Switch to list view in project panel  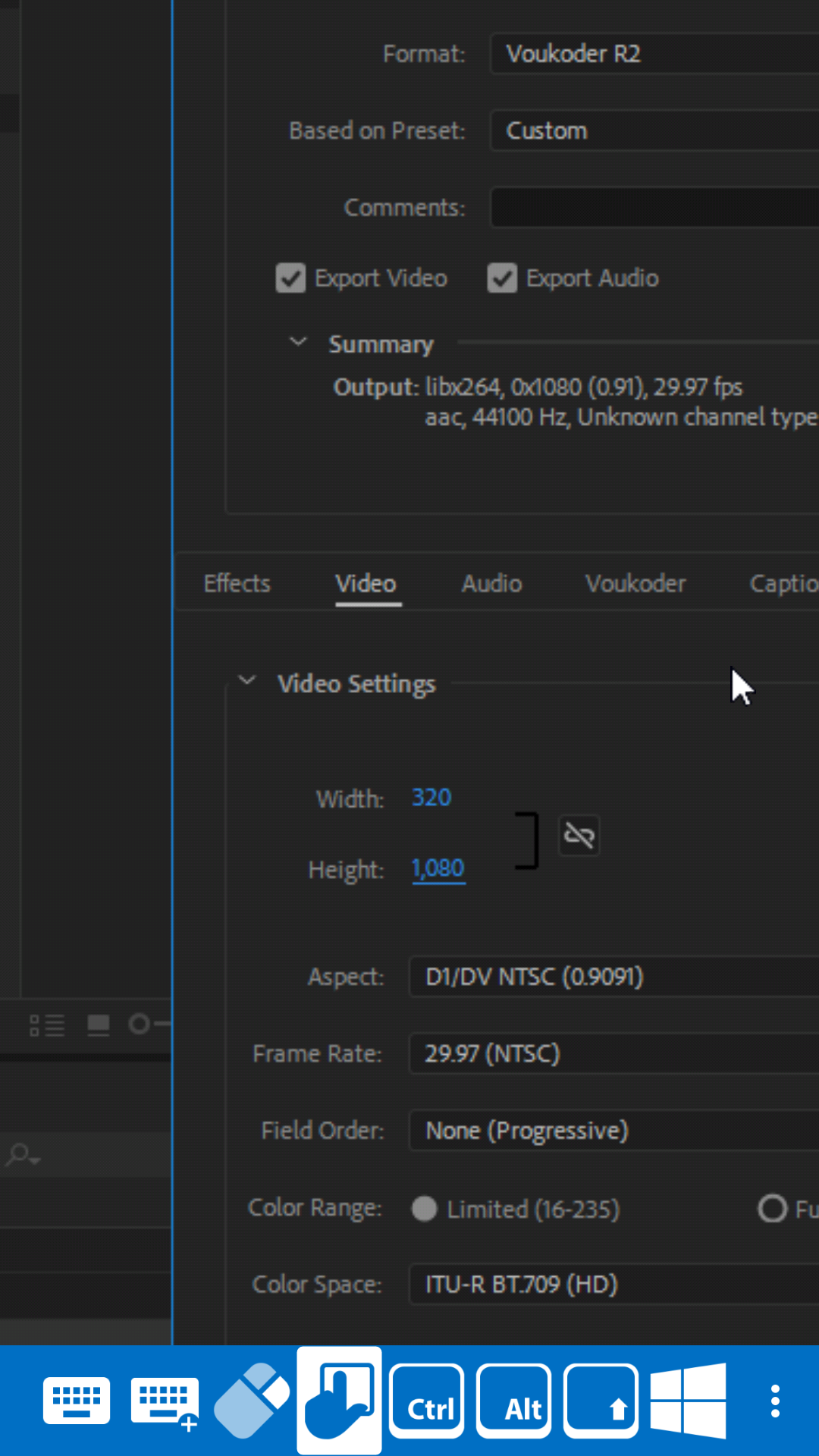click(x=47, y=1025)
